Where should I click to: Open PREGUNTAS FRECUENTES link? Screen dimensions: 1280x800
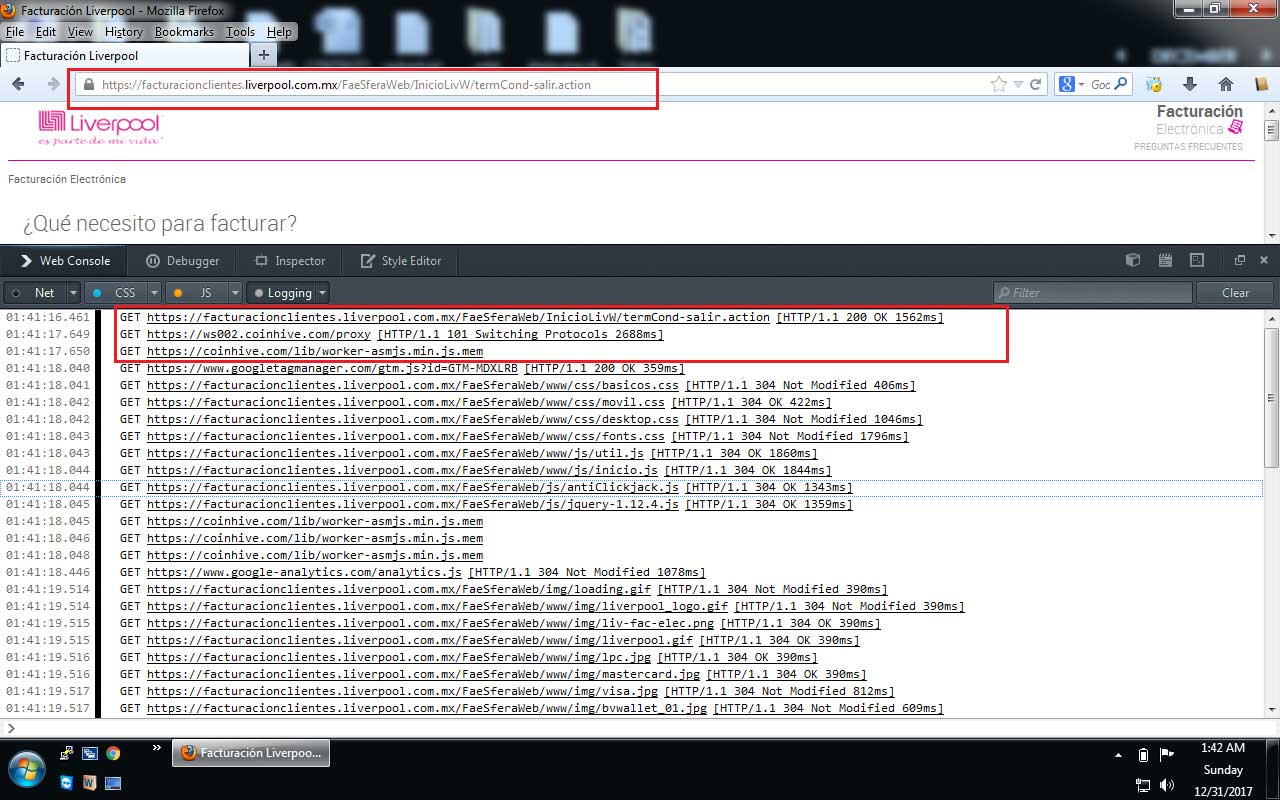1188,147
